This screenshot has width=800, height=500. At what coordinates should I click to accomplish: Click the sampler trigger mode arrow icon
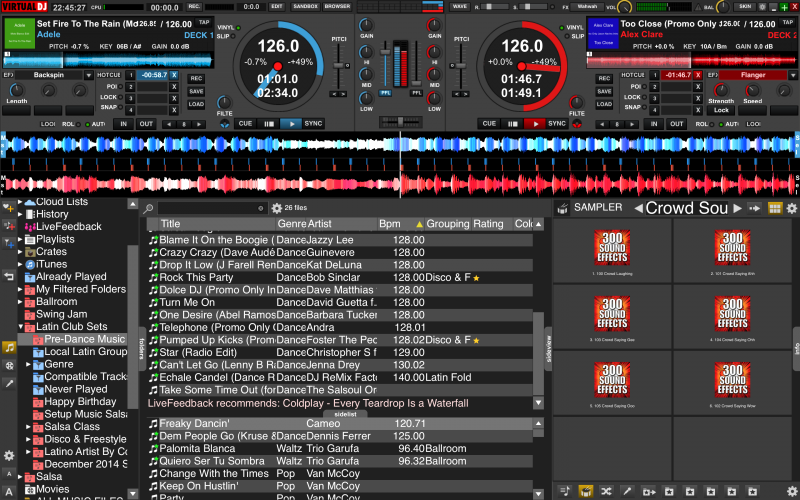pyautogui.click(x=754, y=208)
